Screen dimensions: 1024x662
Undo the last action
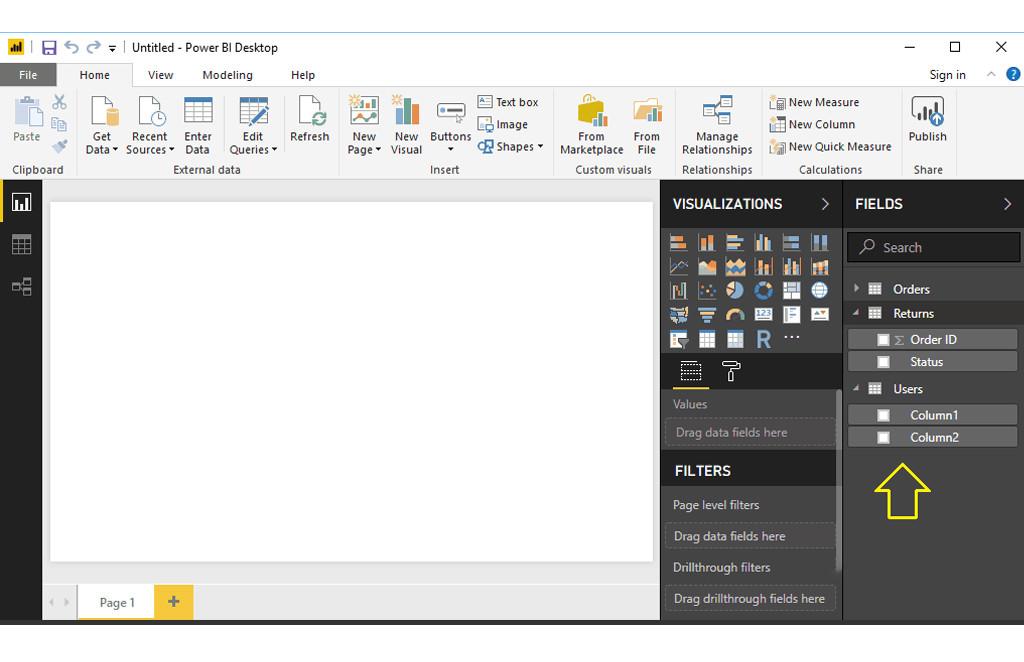pos(71,47)
